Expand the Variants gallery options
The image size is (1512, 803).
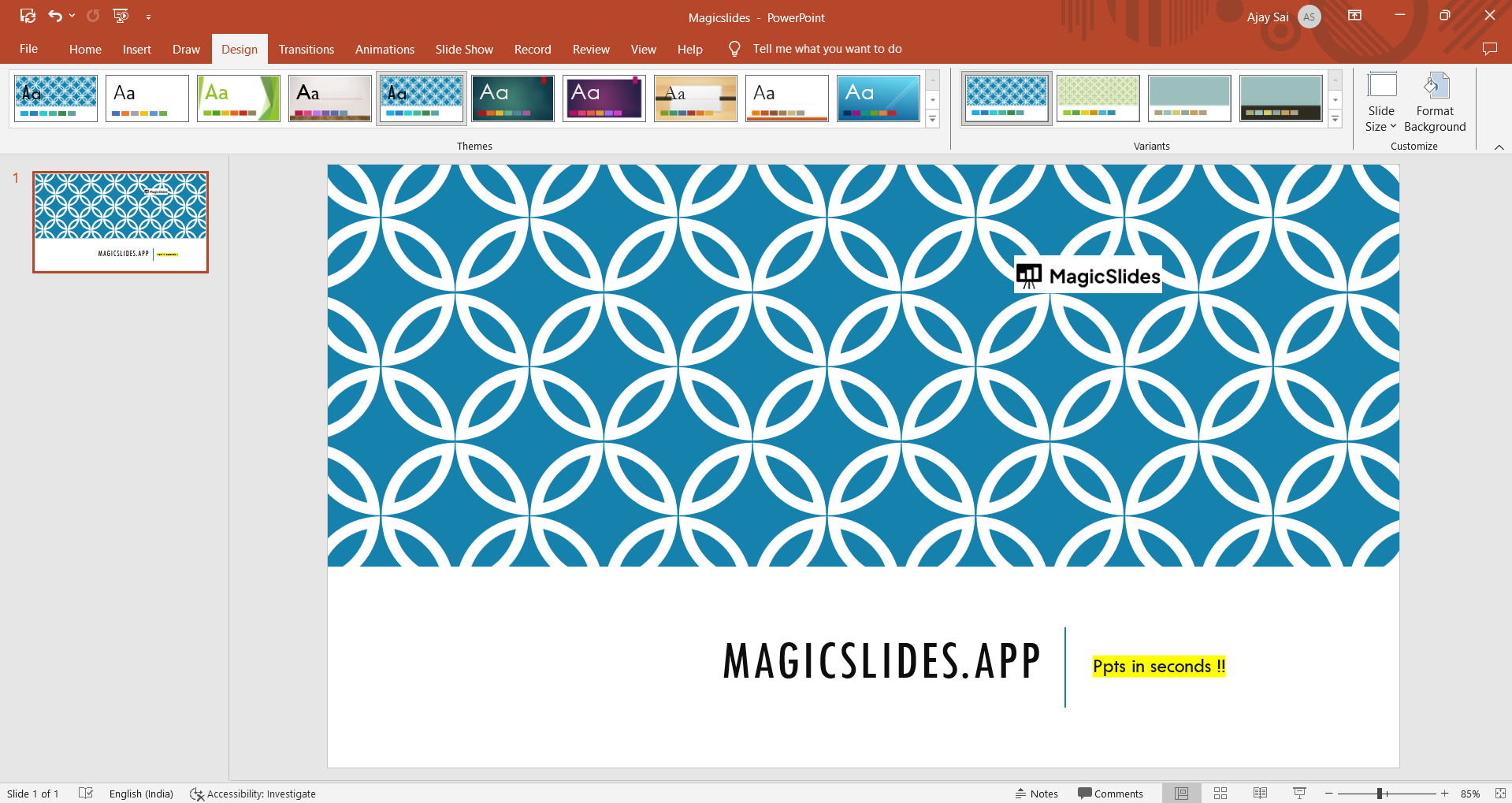coord(1336,119)
